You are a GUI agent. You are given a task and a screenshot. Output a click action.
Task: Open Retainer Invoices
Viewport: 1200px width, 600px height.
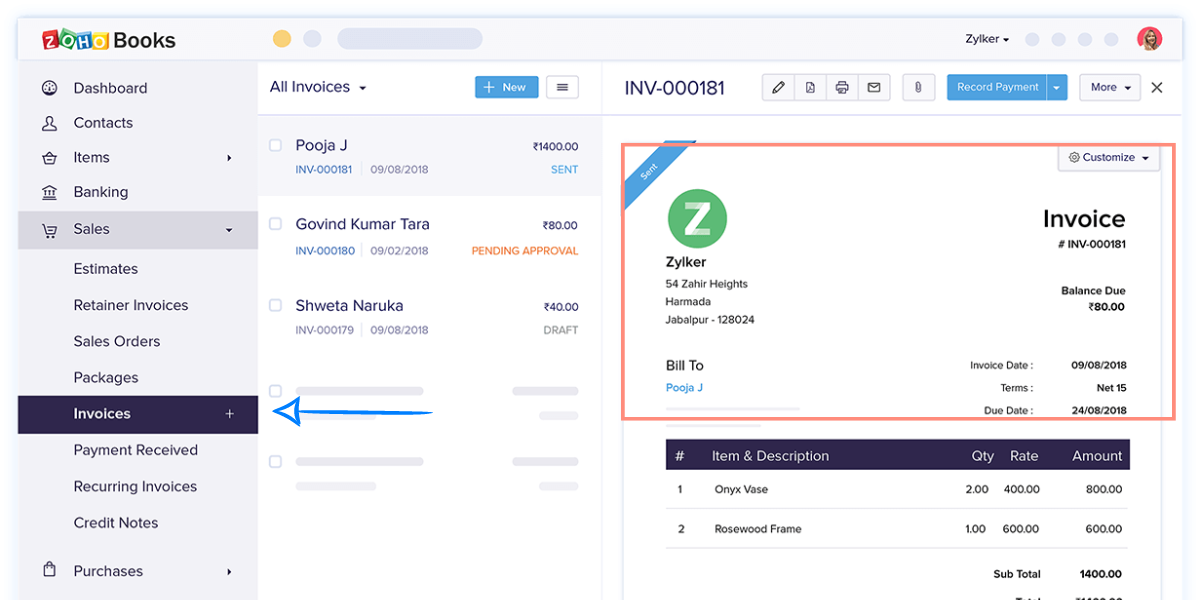tap(131, 305)
